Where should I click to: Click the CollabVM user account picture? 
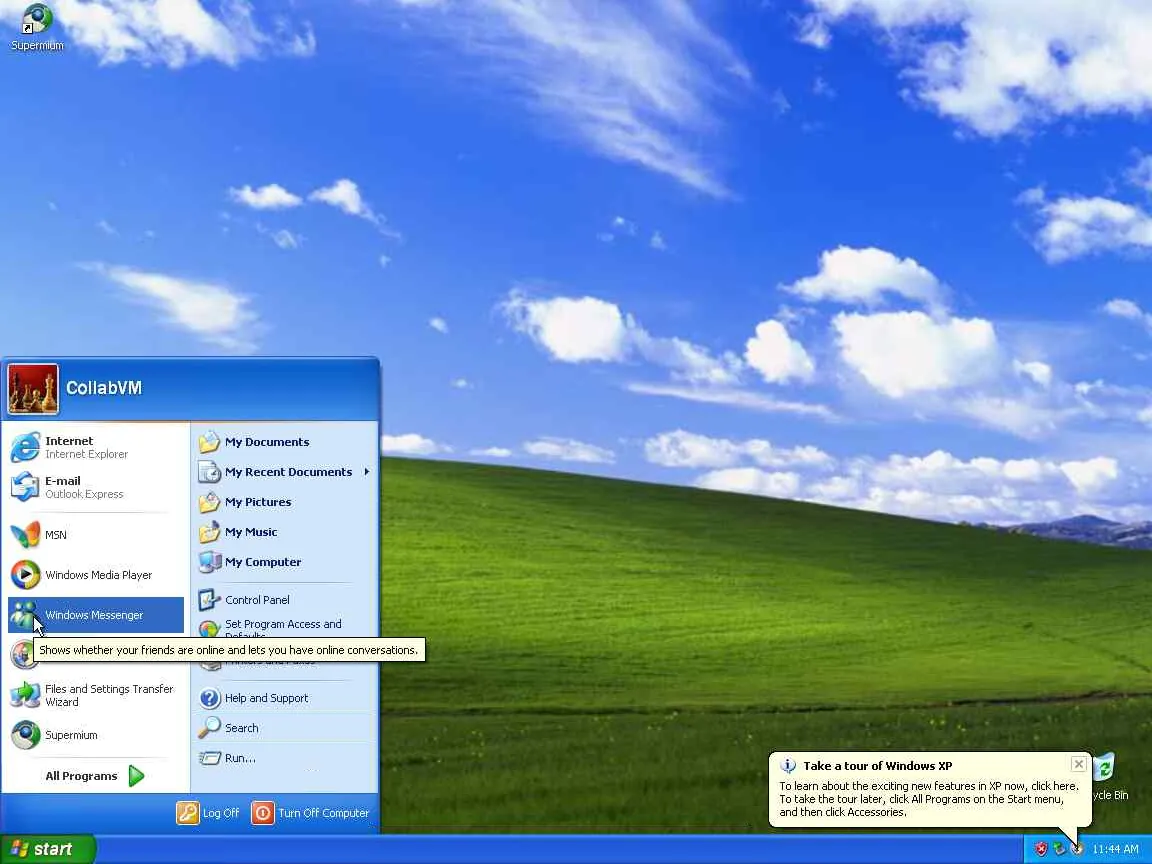point(33,389)
